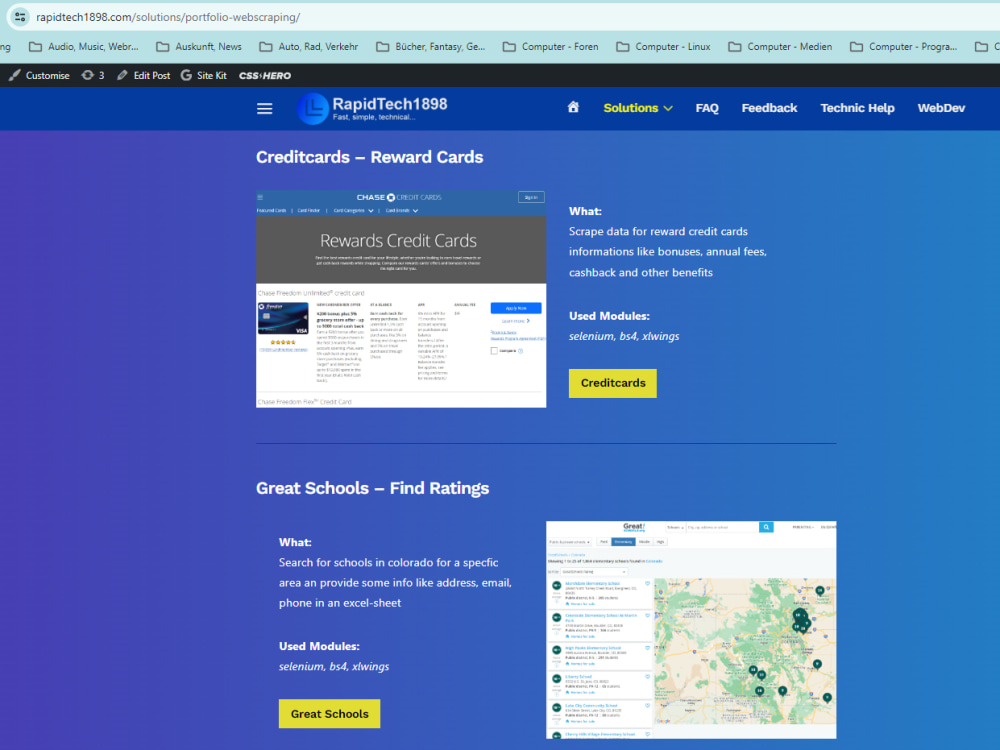Viewport: 1000px width, 750px height.
Task: Click the yellow Great Schools button
Action: pos(329,714)
